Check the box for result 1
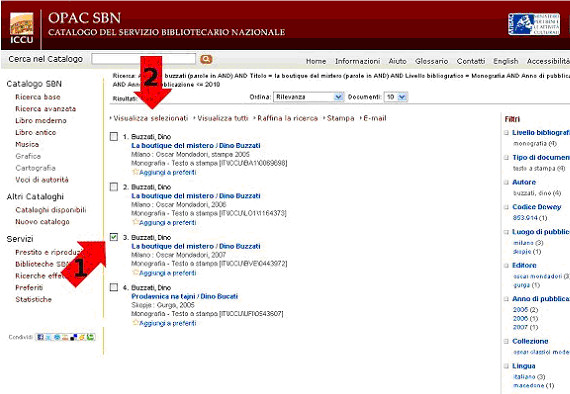Image resolution: width=570 pixels, height=394 pixels. [114, 136]
